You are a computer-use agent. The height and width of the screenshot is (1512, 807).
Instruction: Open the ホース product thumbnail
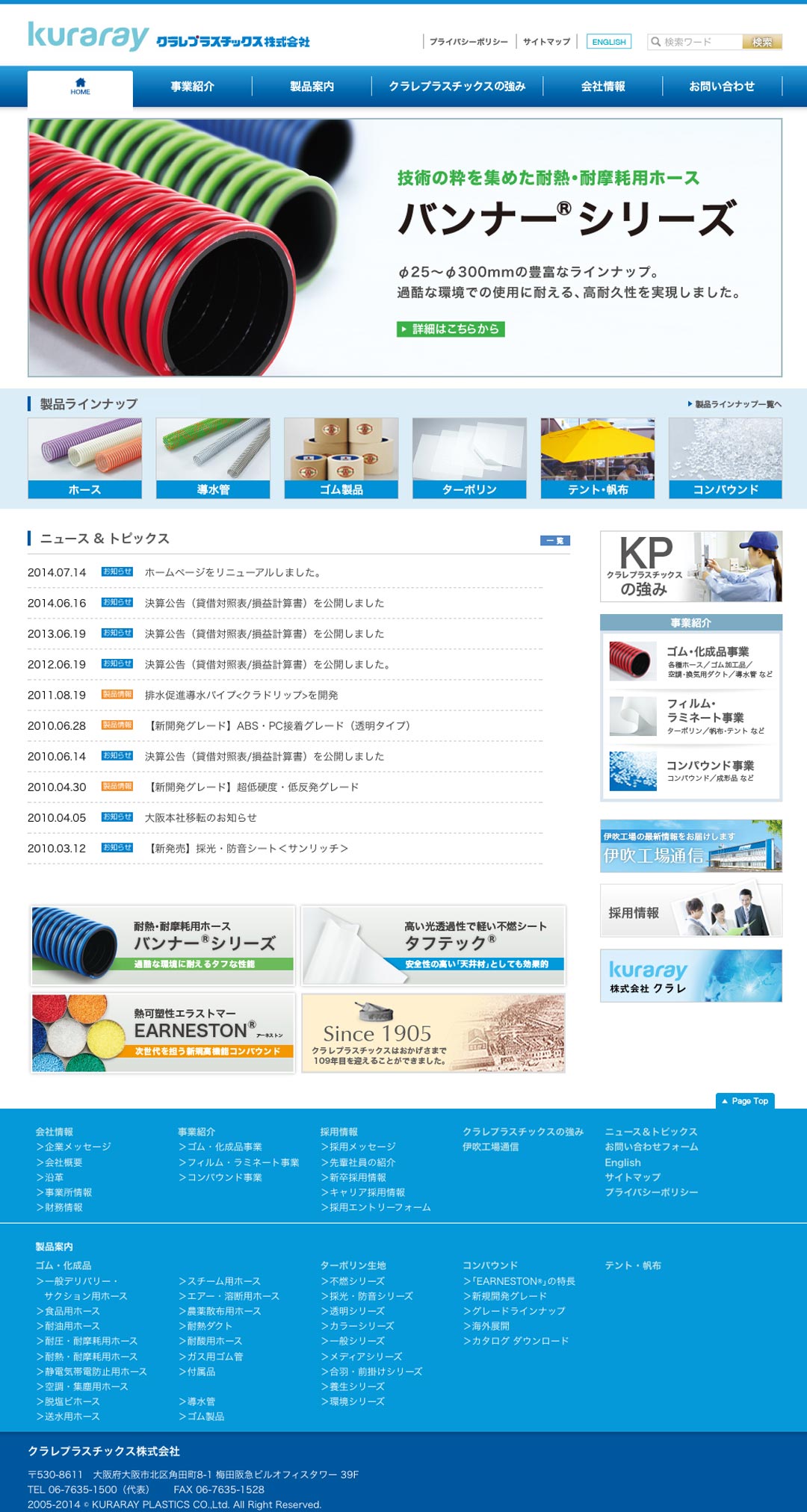click(84, 458)
